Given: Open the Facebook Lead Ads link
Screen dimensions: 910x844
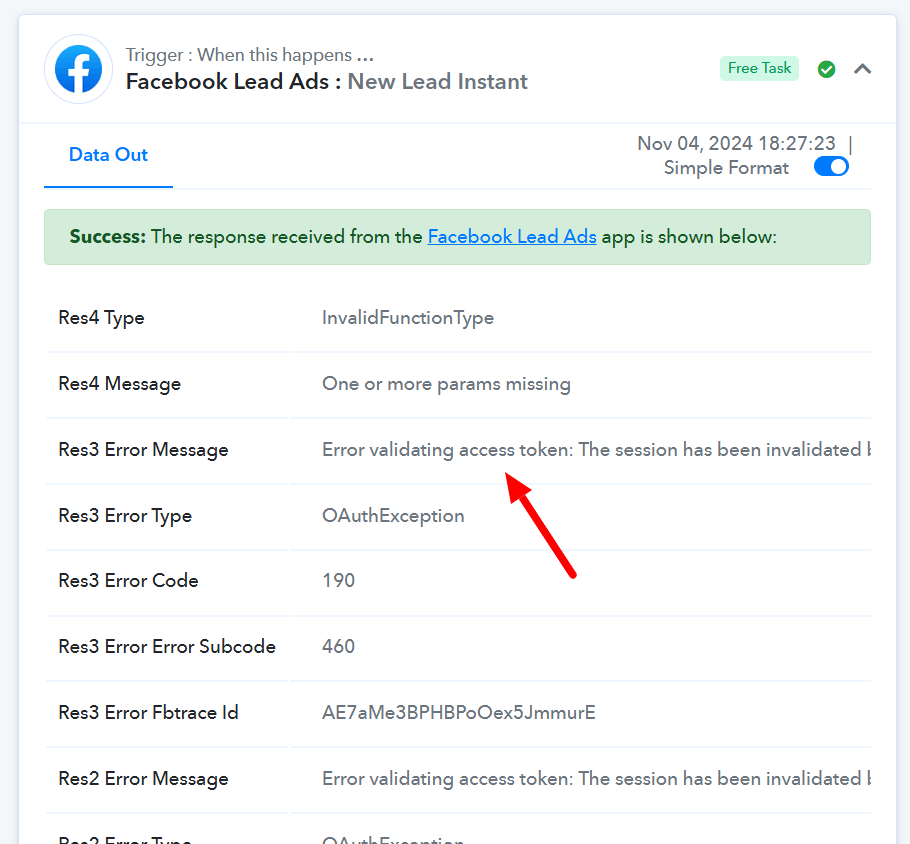Looking at the screenshot, I should (512, 237).
